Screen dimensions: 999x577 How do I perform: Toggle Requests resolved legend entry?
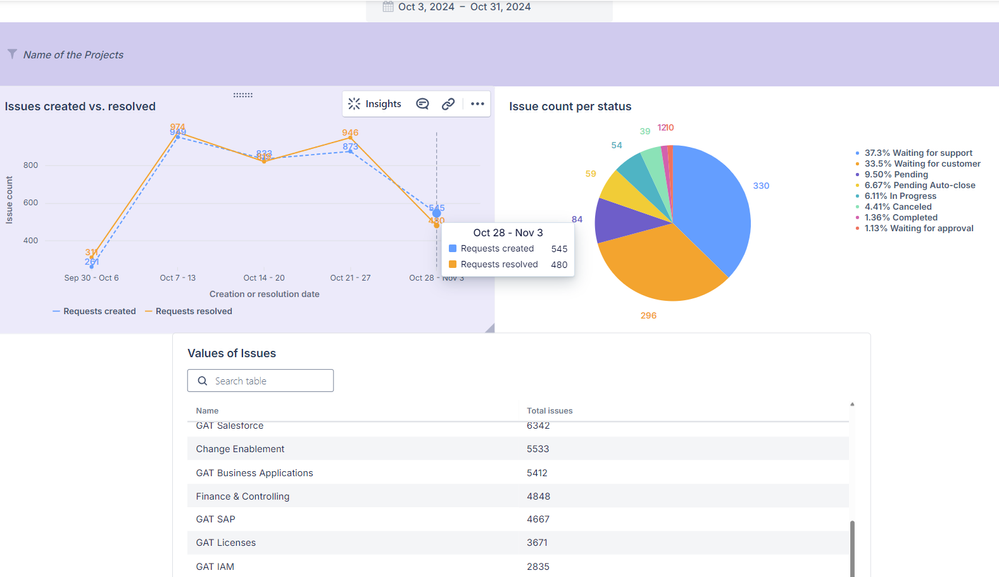click(x=189, y=311)
